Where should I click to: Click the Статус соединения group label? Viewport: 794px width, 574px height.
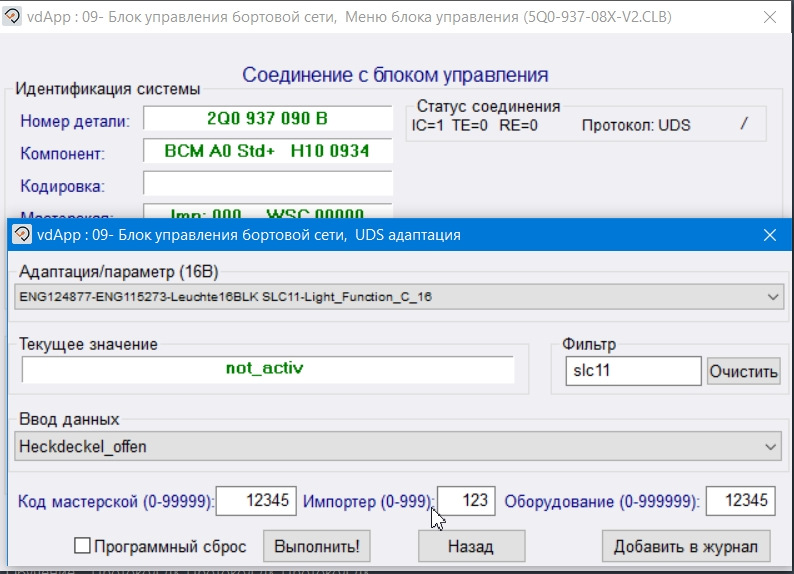pos(488,106)
